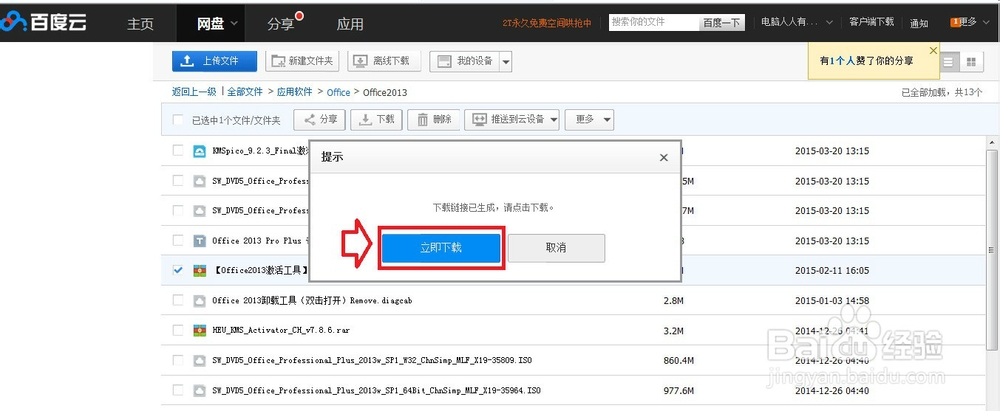Open 通知 notifications
The image size is (1000, 411).
919,23
